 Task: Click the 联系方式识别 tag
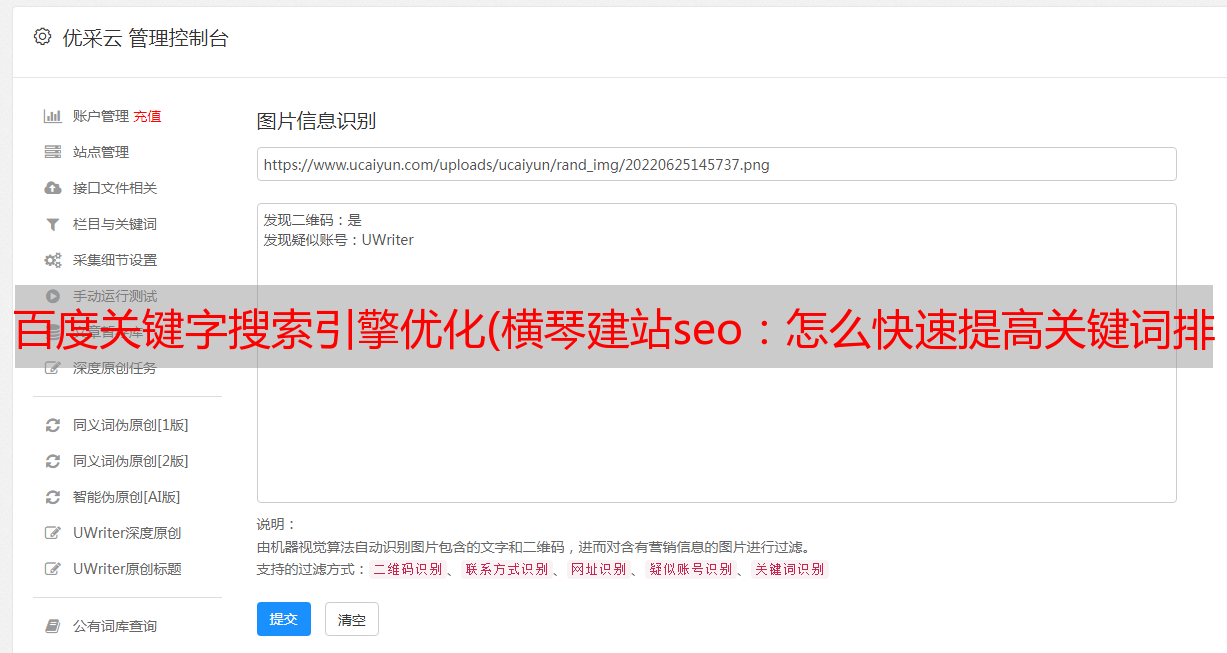[x=506, y=569]
